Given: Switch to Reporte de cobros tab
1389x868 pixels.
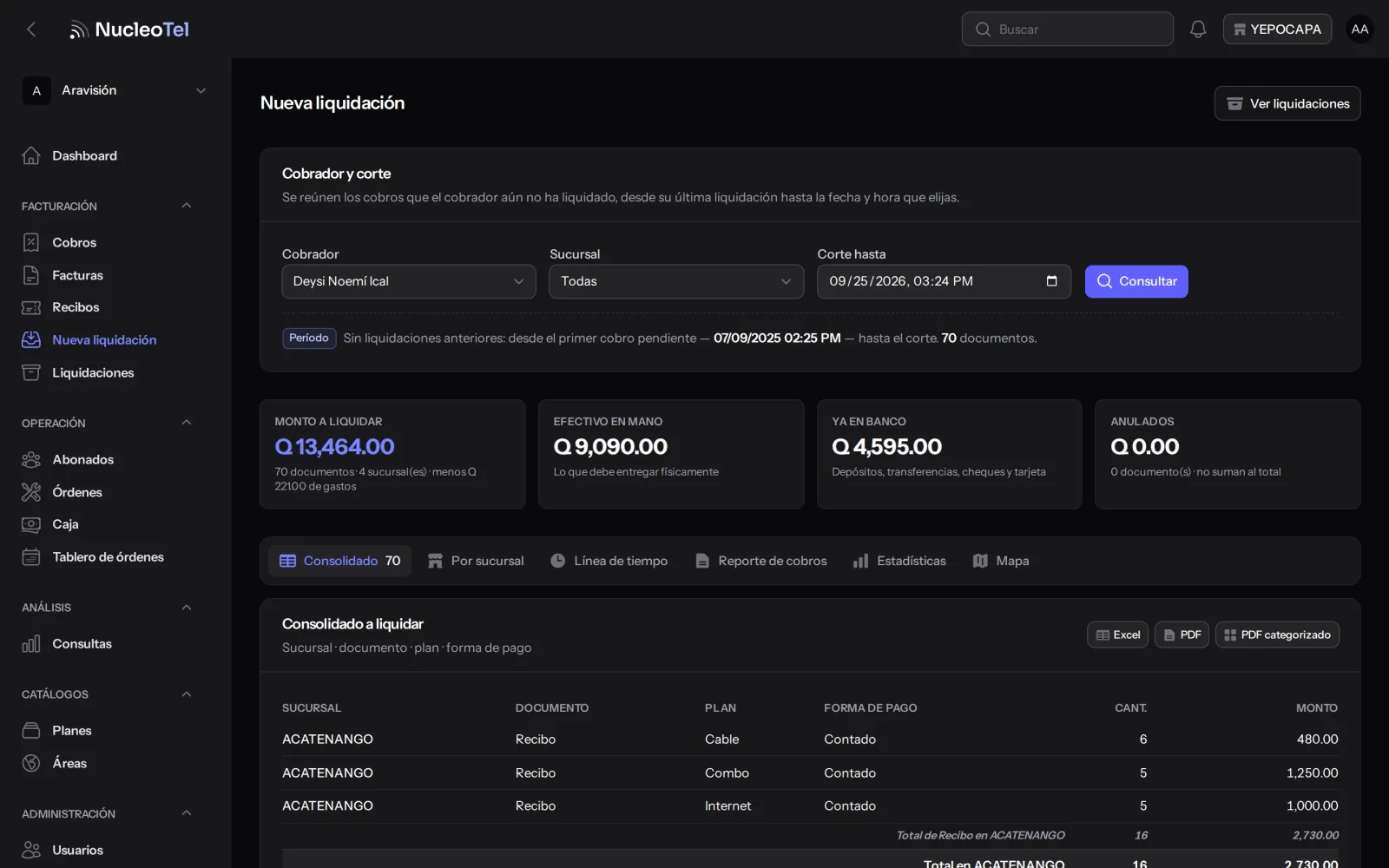Looking at the screenshot, I should click(x=761, y=561).
